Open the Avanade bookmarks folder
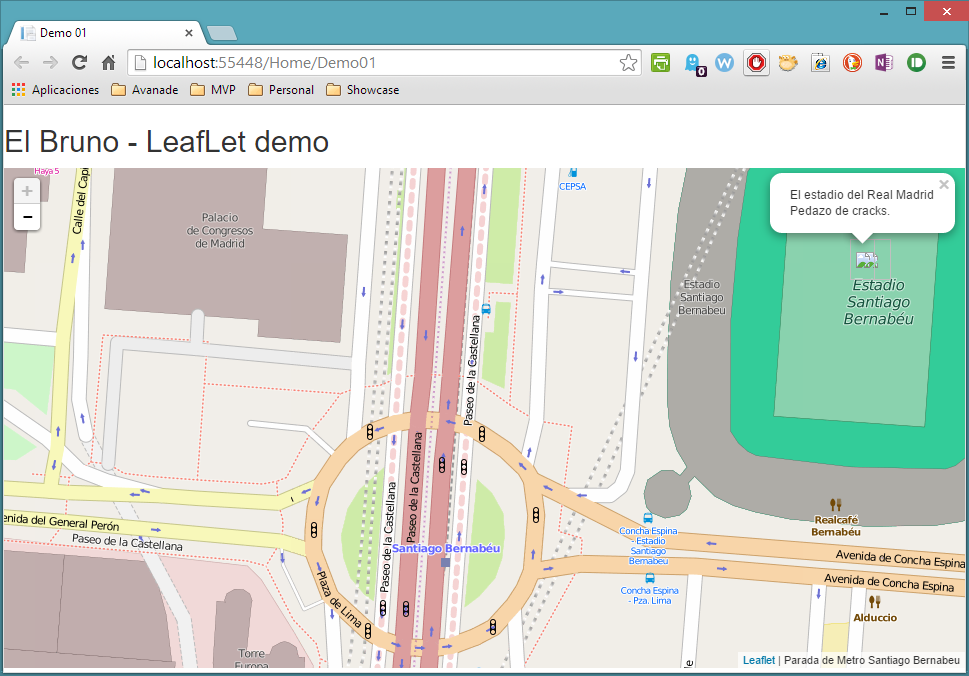 coord(145,90)
